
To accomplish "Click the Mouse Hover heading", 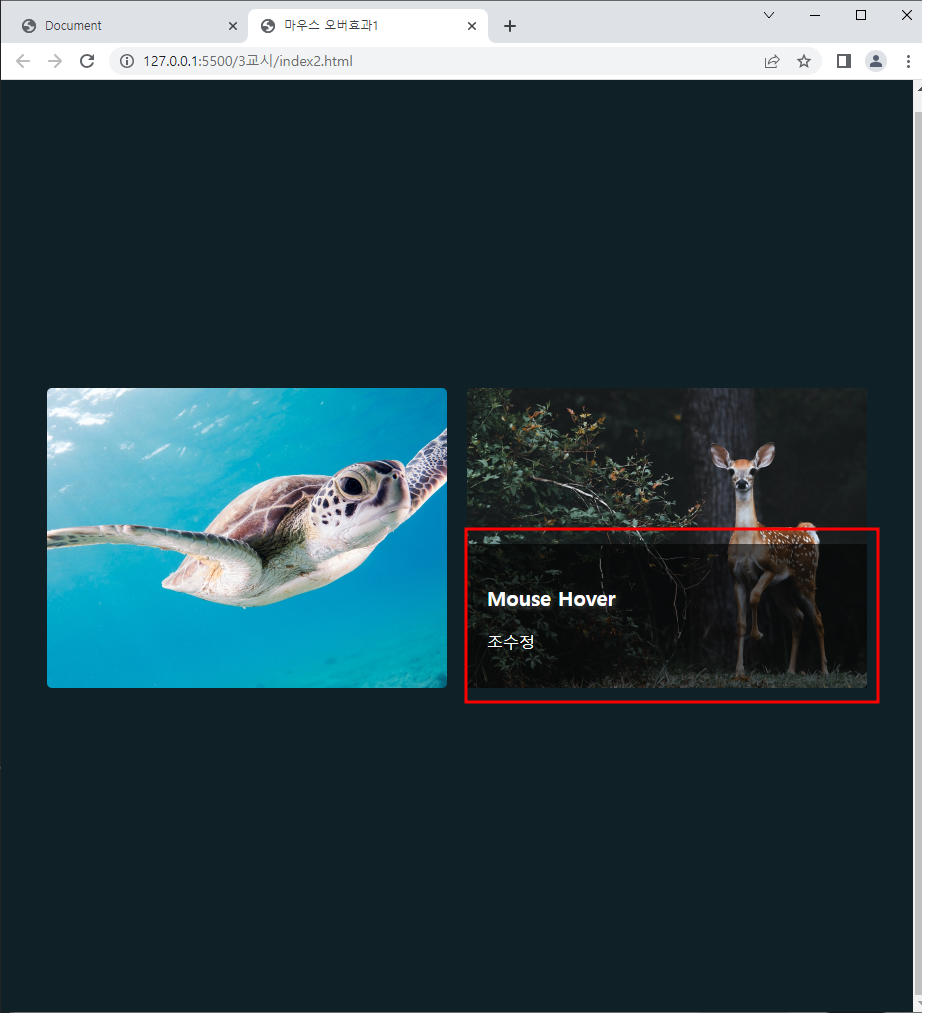I will coord(551,599).
